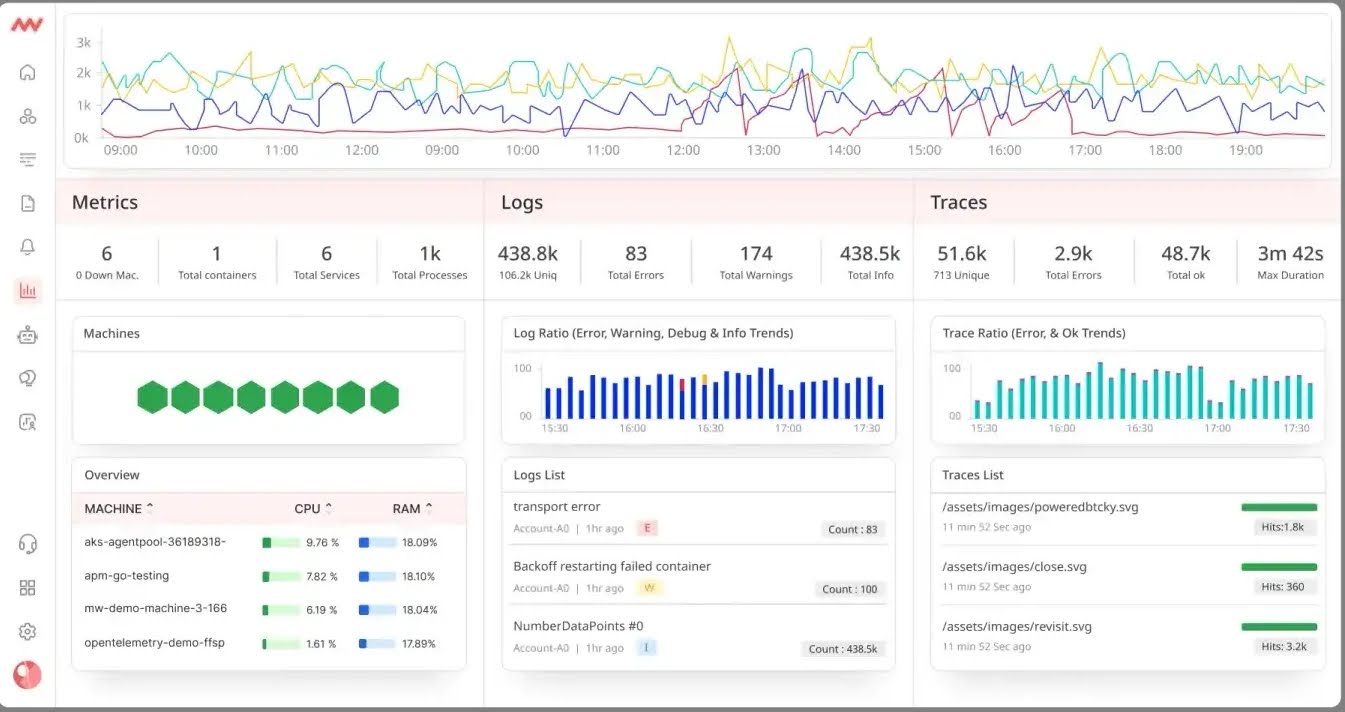Click the document reports icon in sidebar
This screenshot has width=1345, height=712.
point(27,202)
